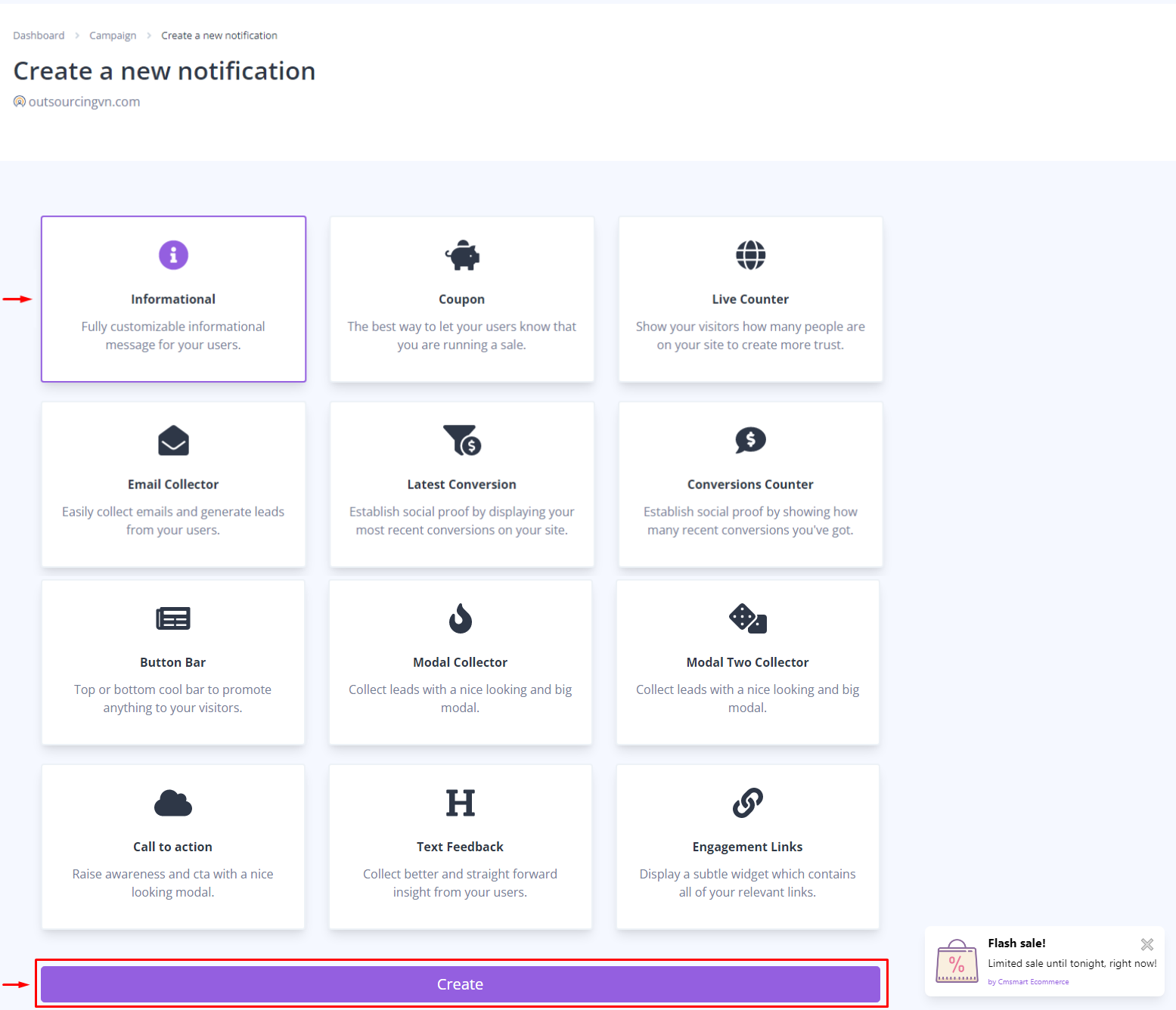This screenshot has width=1176, height=1010.
Task: Choose the Coupon notification type title
Action: [x=462, y=299]
